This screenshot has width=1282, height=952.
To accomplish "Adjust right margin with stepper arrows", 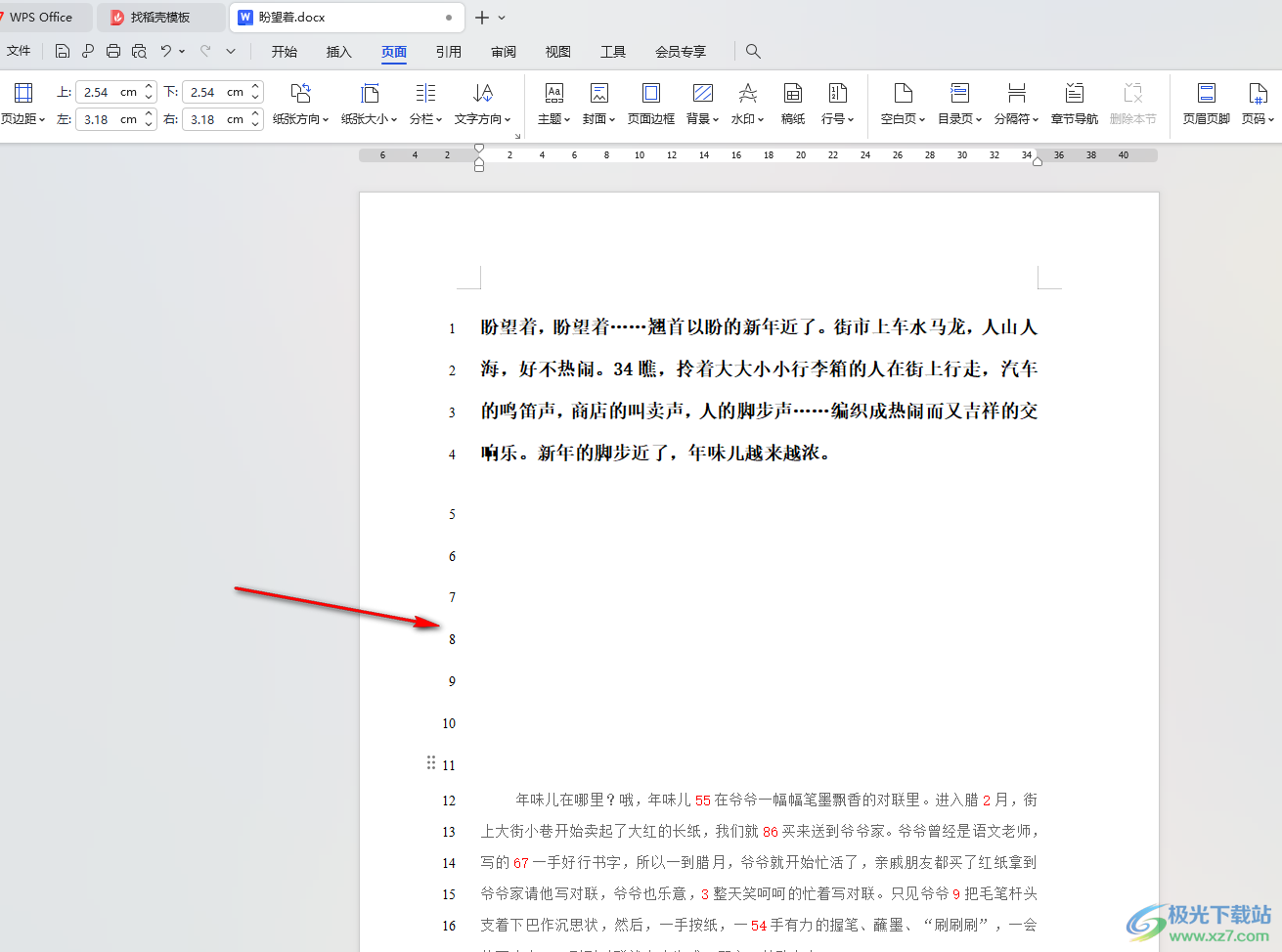I will point(255,119).
